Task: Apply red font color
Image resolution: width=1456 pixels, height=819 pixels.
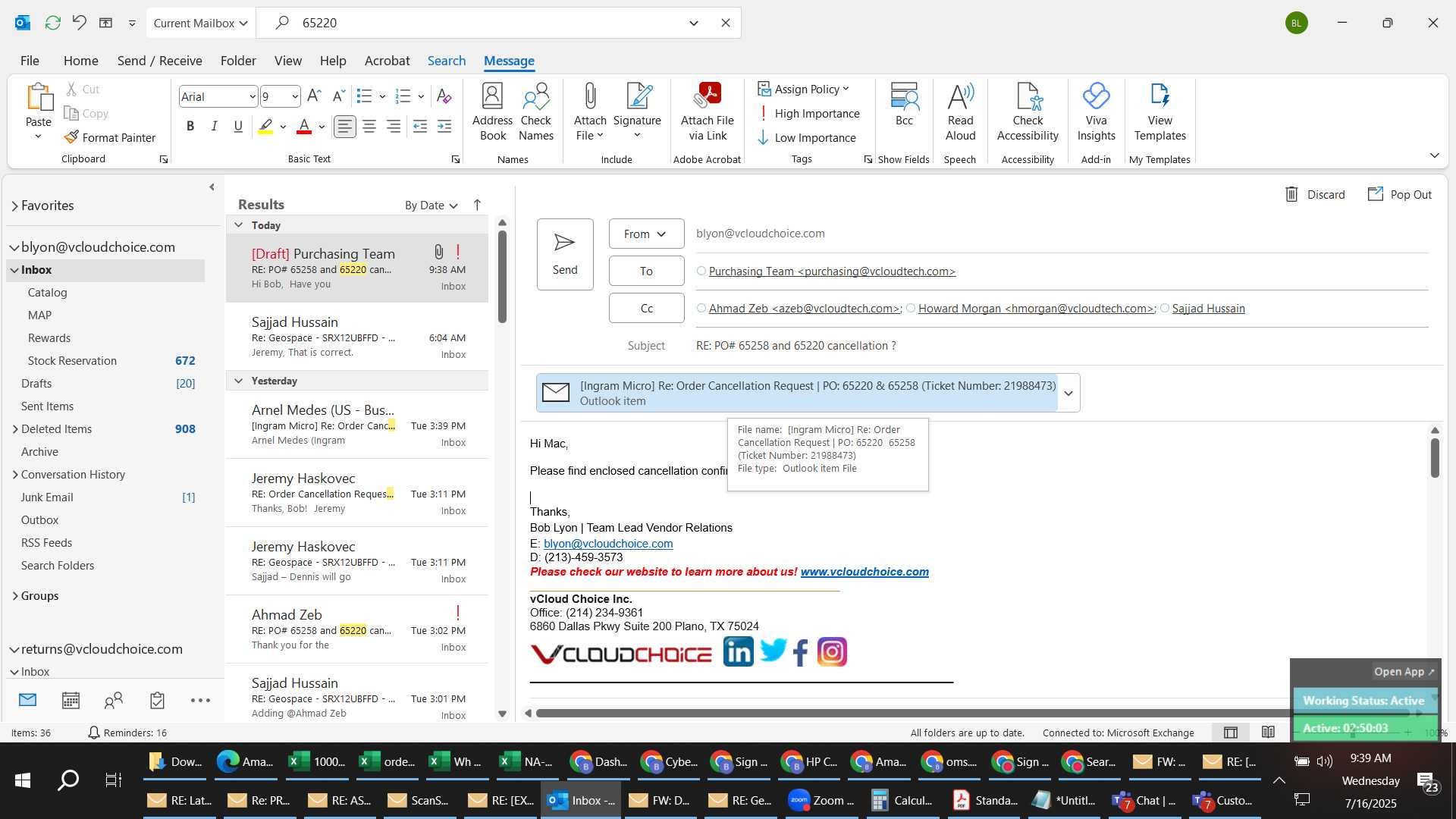Action: pyautogui.click(x=304, y=127)
